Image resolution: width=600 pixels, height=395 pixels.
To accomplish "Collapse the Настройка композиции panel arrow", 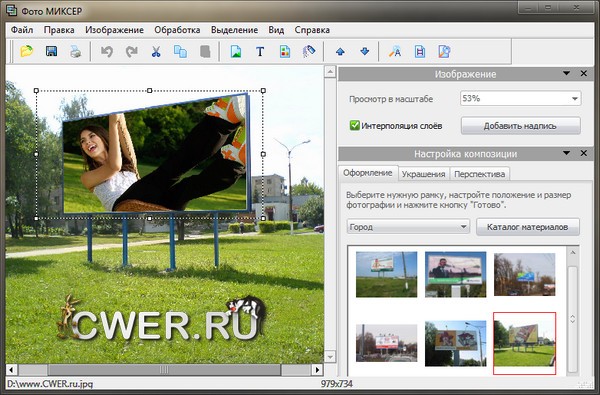I will 566,153.
